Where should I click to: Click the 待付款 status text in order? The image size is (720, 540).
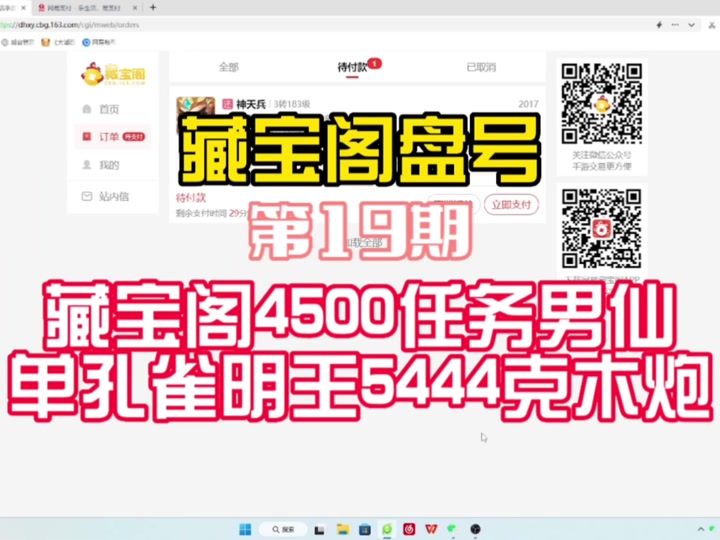click(x=191, y=198)
